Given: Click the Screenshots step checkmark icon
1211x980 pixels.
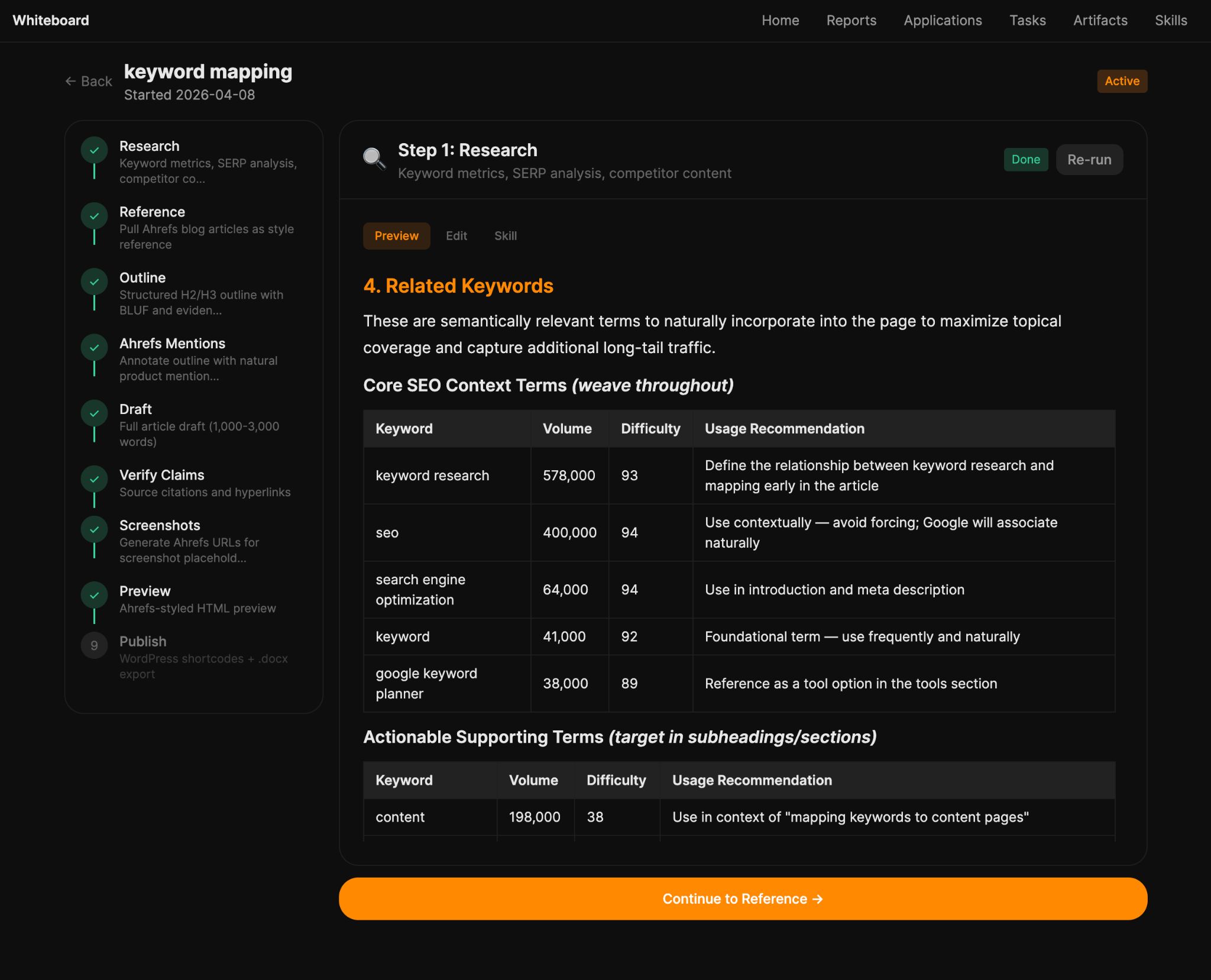Looking at the screenshot, I should [x=94, y=529].
